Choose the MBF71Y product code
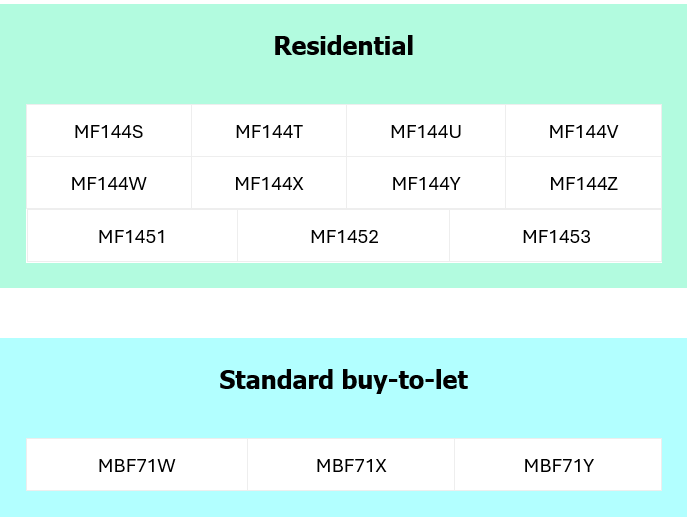This screenshot has height=521, width=692. [559, 465]
